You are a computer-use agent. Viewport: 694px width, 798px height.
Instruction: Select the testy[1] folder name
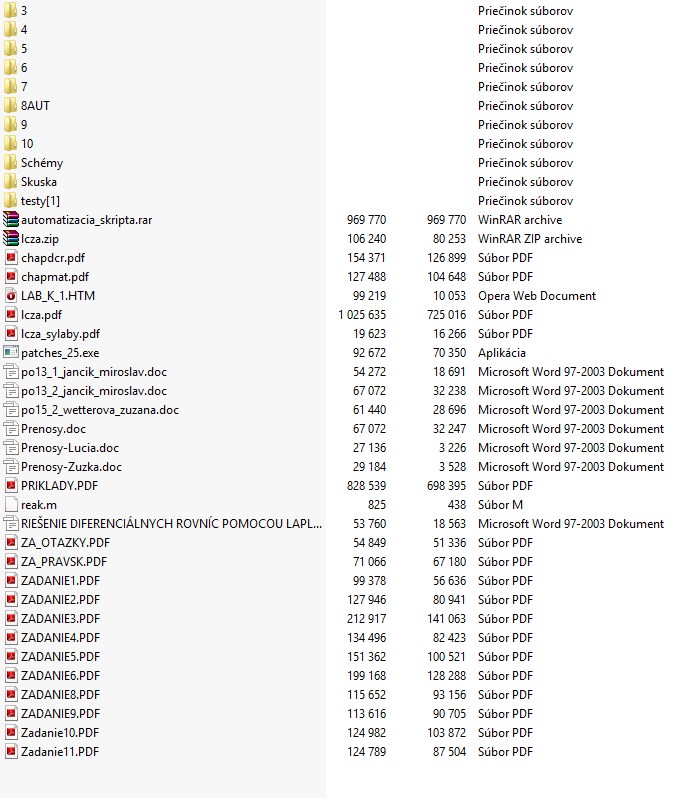click(x=40, y=201)
